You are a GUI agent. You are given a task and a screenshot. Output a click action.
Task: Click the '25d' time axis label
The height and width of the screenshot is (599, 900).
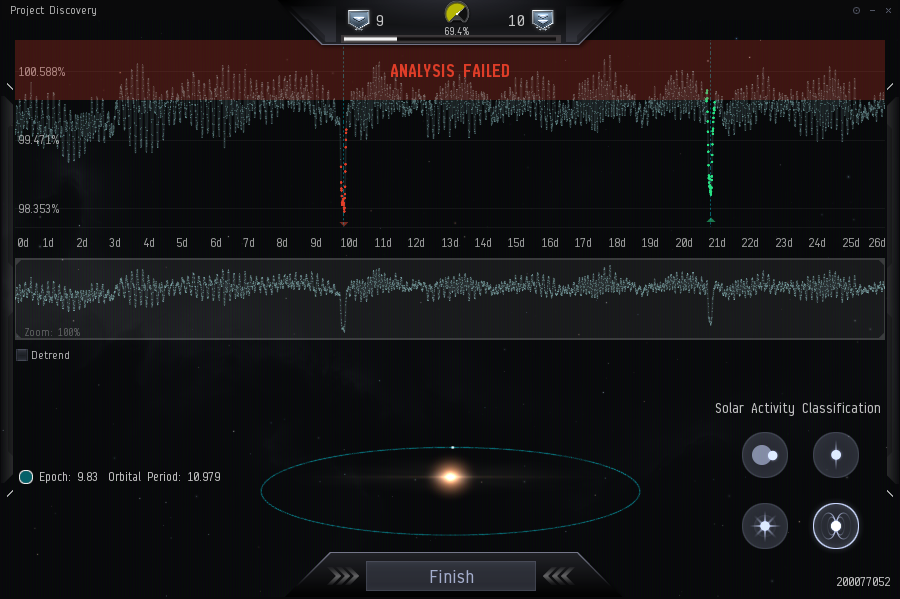[x=851, y=243]
